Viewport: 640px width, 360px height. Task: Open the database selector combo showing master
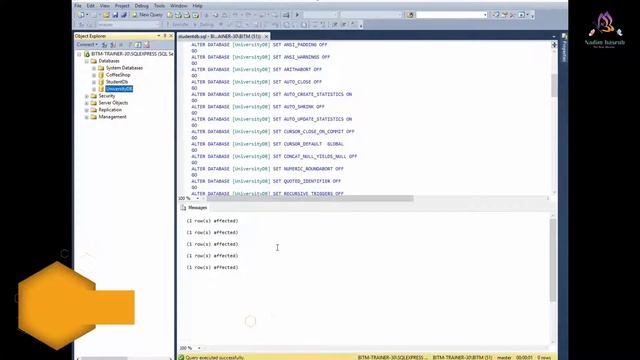(x=129, y=25)
